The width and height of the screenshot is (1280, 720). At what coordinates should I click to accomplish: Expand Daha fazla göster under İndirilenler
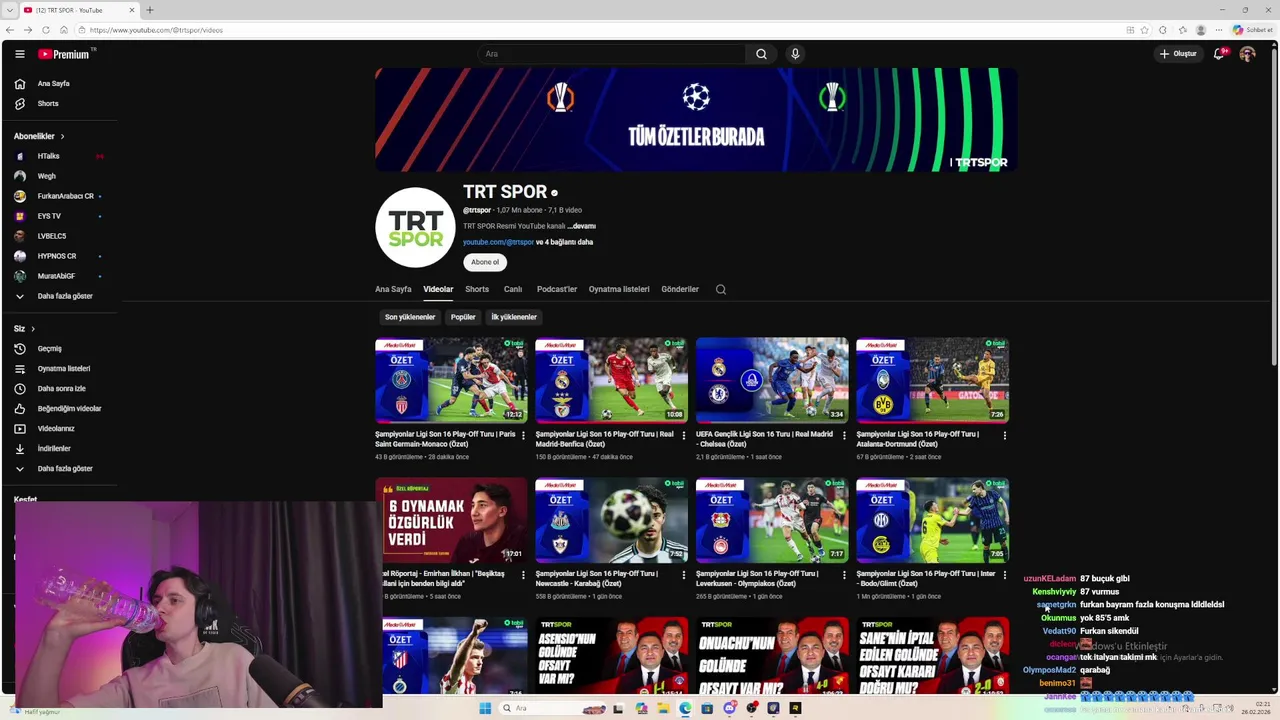coord(65,468)
